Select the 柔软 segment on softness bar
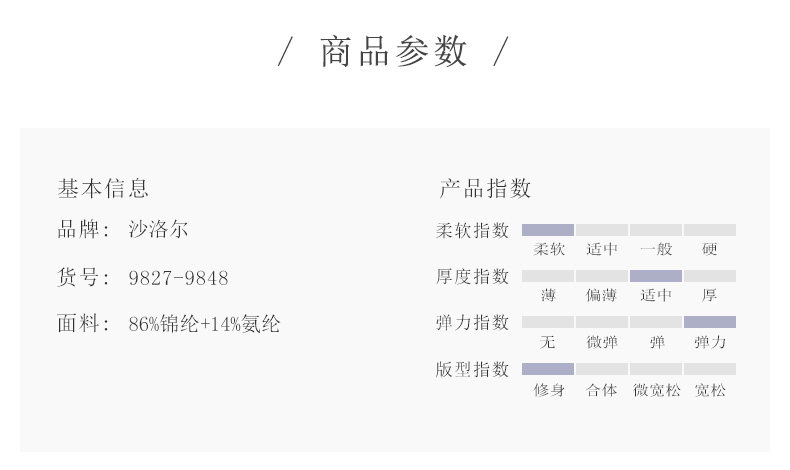Viewport: 790px width, 470px height. coord(548,230)
